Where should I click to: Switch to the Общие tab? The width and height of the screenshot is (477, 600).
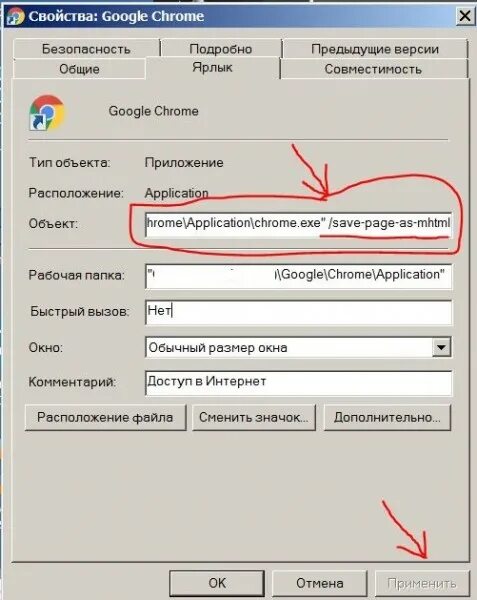(79, 69)
